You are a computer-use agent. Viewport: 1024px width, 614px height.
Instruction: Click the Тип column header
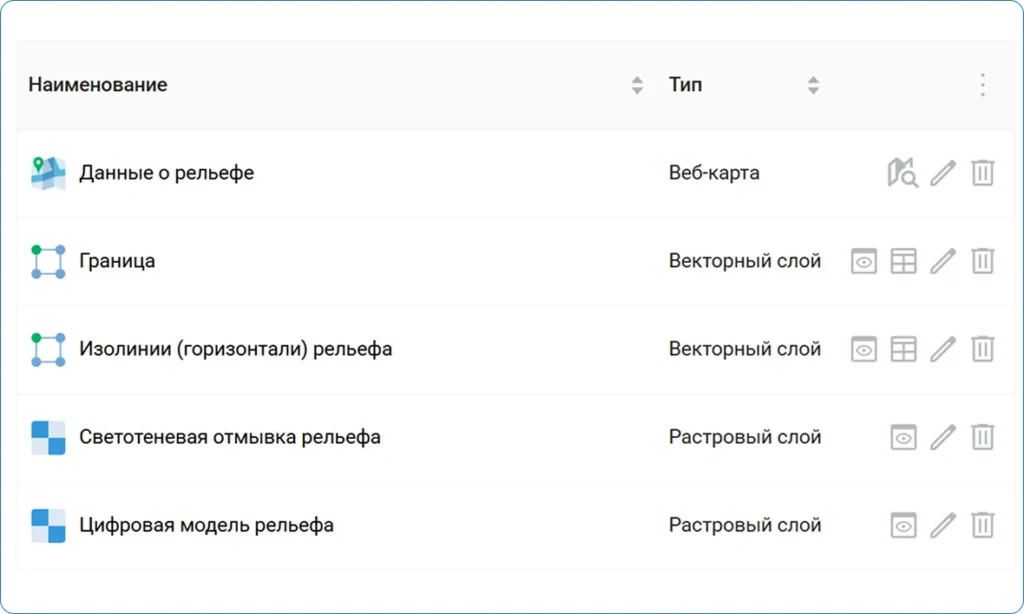click(685, 85)
